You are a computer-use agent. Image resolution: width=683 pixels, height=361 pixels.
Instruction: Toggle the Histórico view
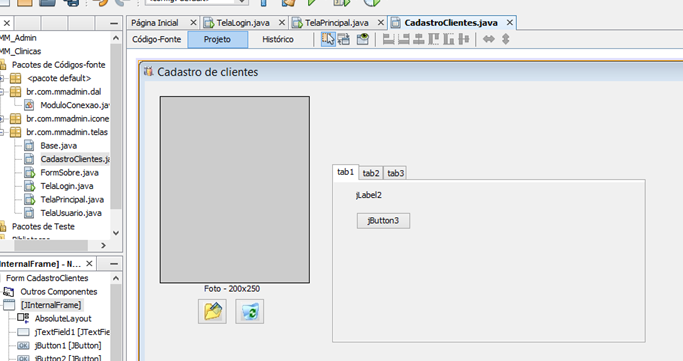click(278, 39)
